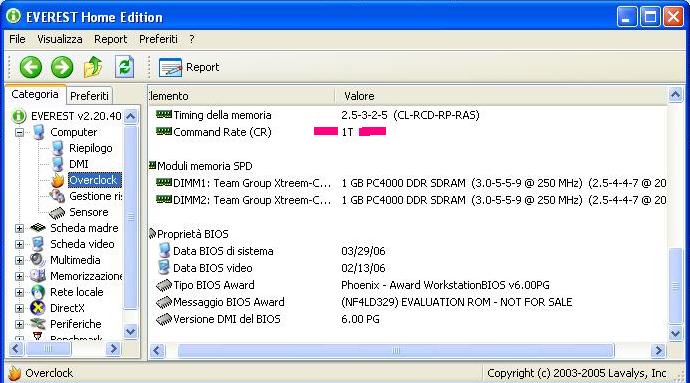Click the DMI monitor icon
Screen dimensions: 690x383
tap(58, 164)
